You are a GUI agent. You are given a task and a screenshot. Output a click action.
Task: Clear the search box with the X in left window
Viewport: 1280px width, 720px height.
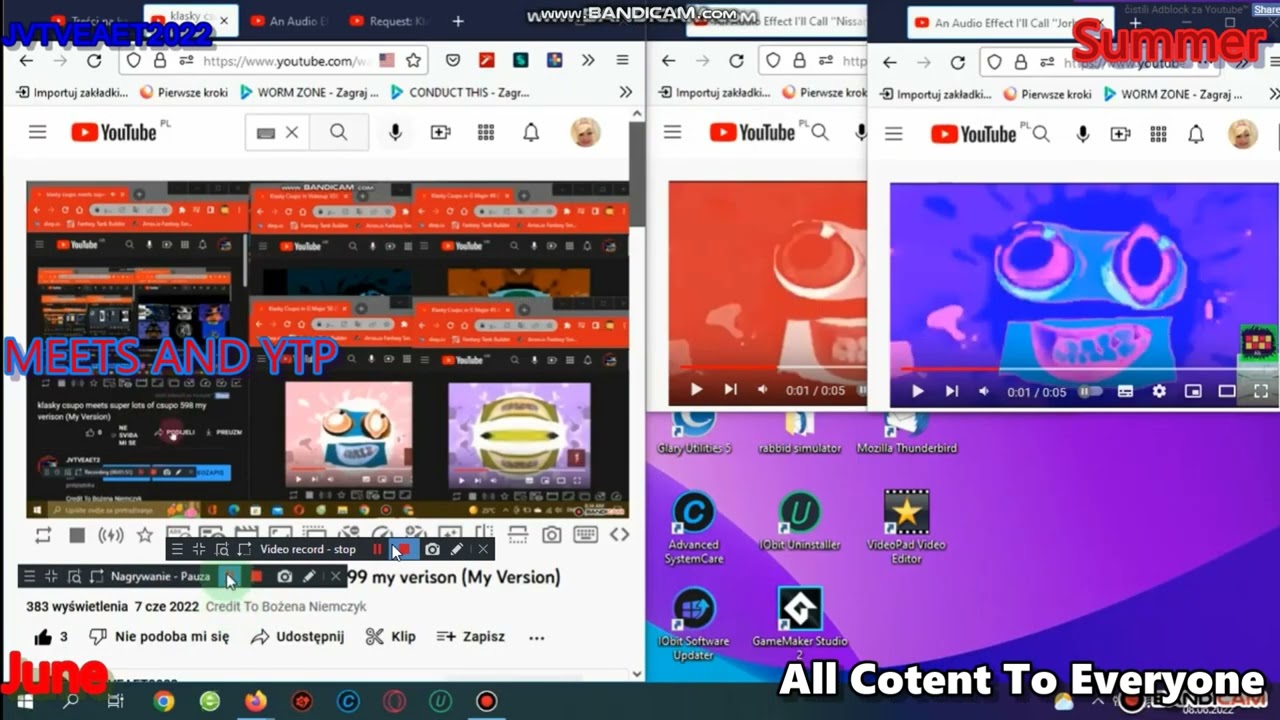(x=291, y=132)
